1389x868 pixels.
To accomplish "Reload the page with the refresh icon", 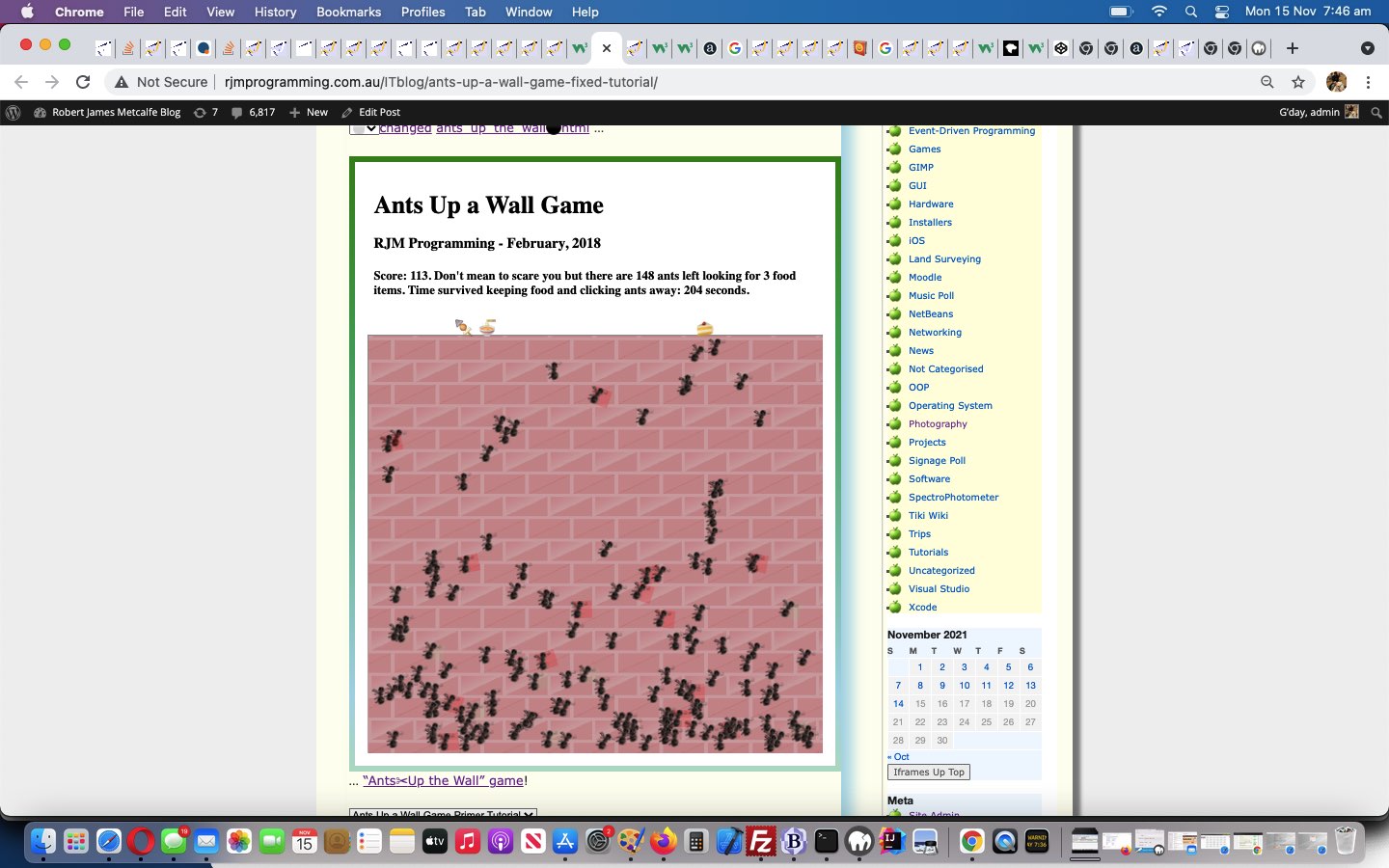I will (83, 82).
